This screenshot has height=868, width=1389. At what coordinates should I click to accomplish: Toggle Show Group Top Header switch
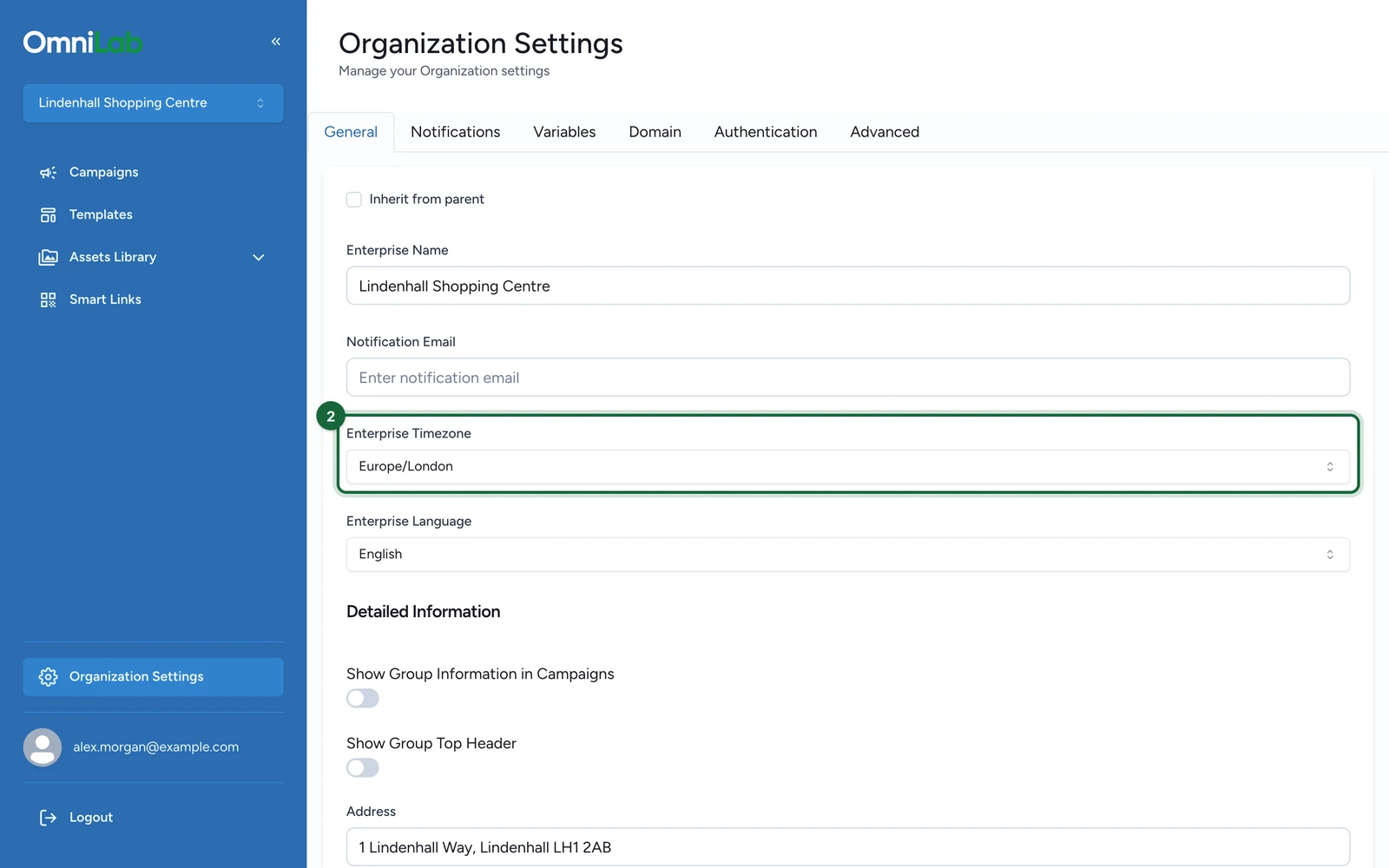click(363, 768)
